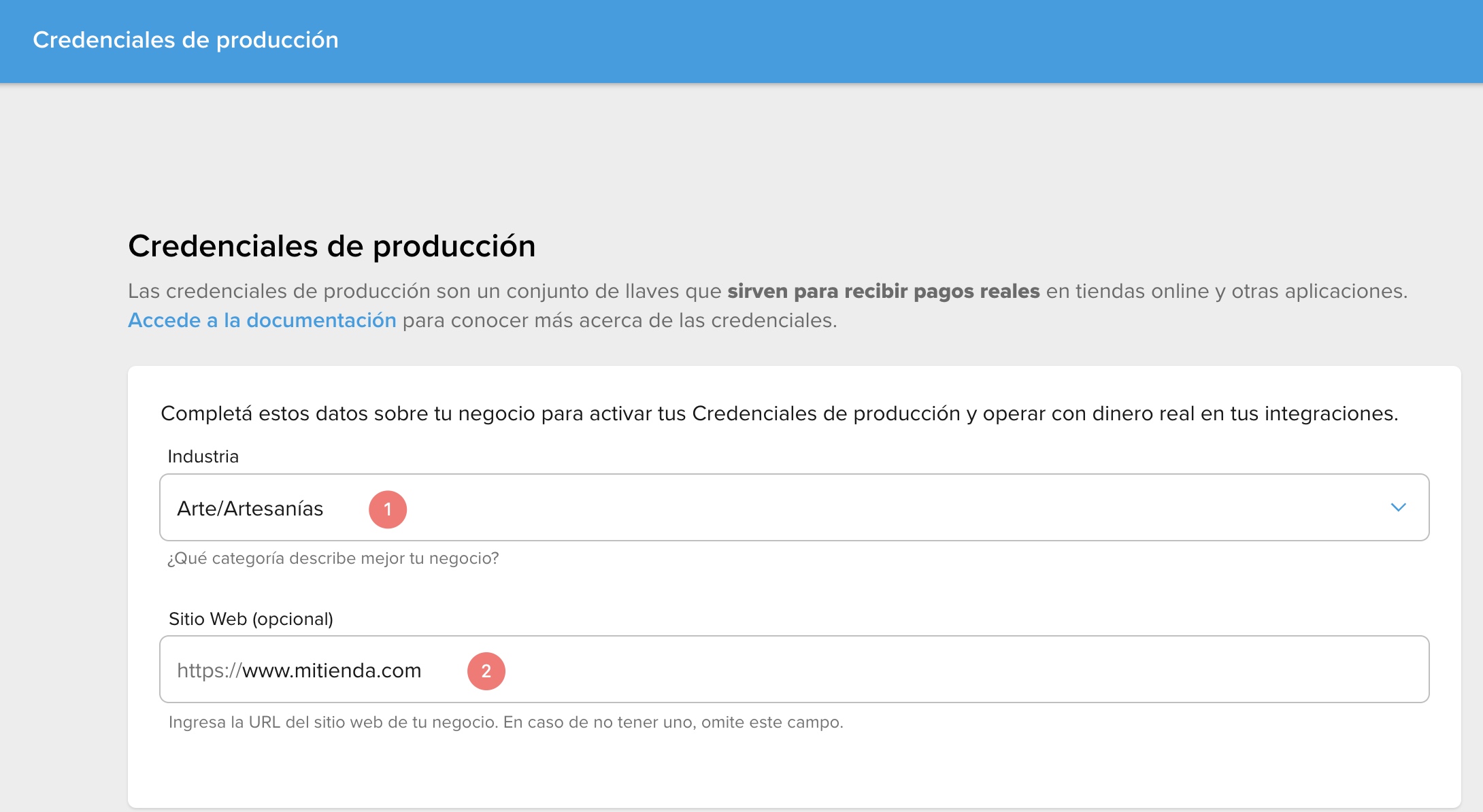Viewport: 1483px width, 812px height.
Task: Select the 'Arte/Artesanías' value in Industria field
Action: (x=250, y=509)
